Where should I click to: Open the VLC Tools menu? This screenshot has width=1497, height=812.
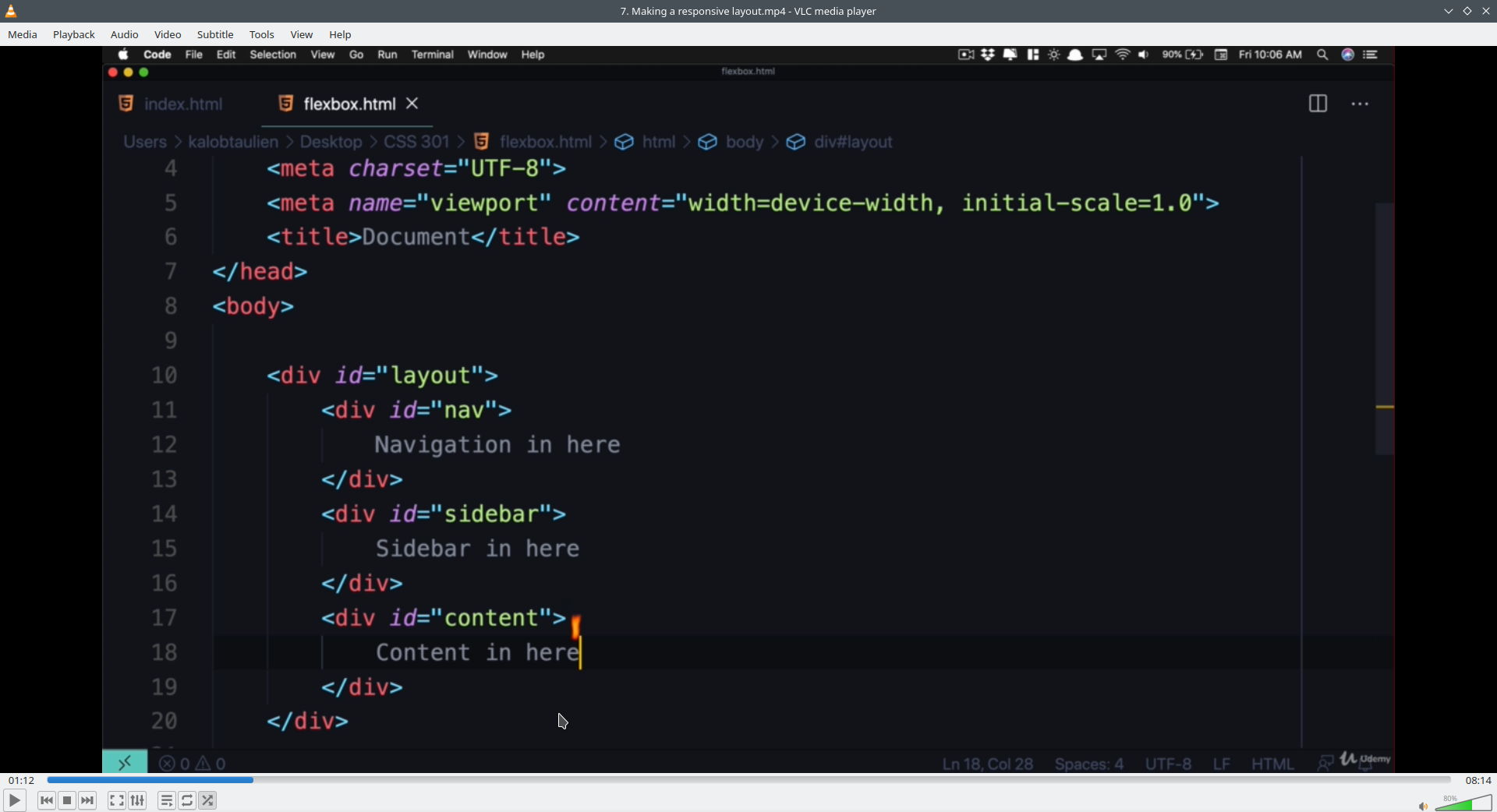coord(262,34)
